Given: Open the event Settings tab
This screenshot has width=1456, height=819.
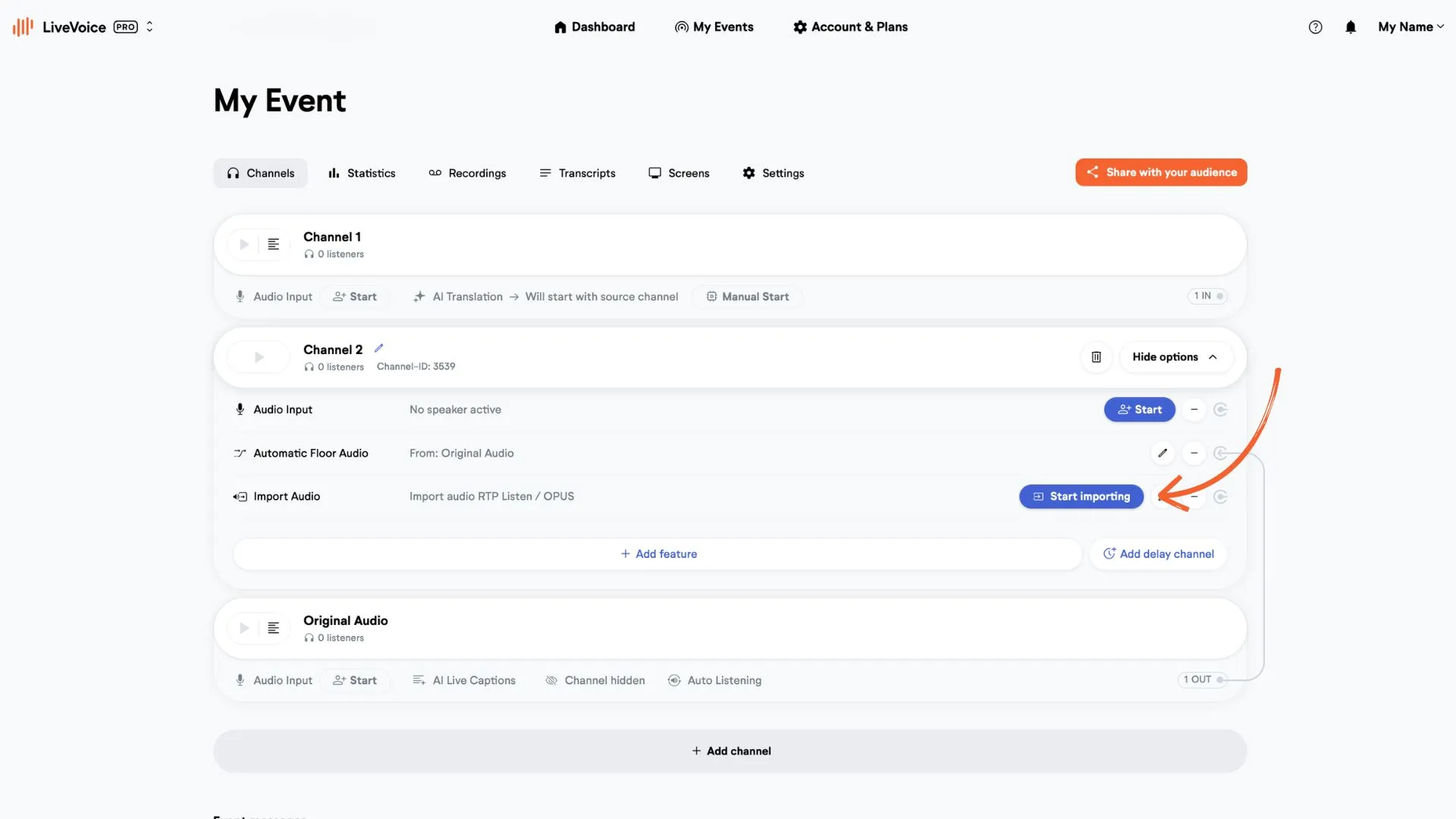Looking at the screenshot, I should (773, 173).
